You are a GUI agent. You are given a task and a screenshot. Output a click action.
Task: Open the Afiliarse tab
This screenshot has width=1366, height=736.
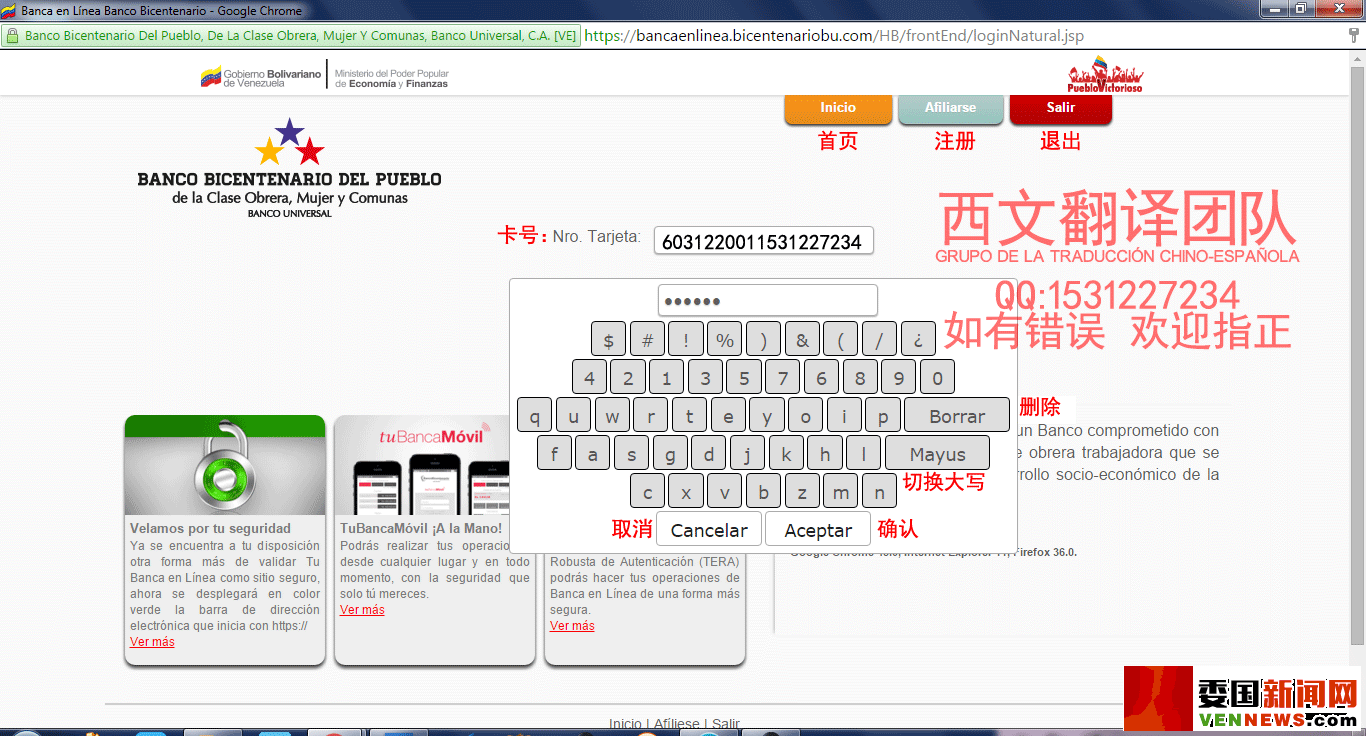[x=950, y=108]
